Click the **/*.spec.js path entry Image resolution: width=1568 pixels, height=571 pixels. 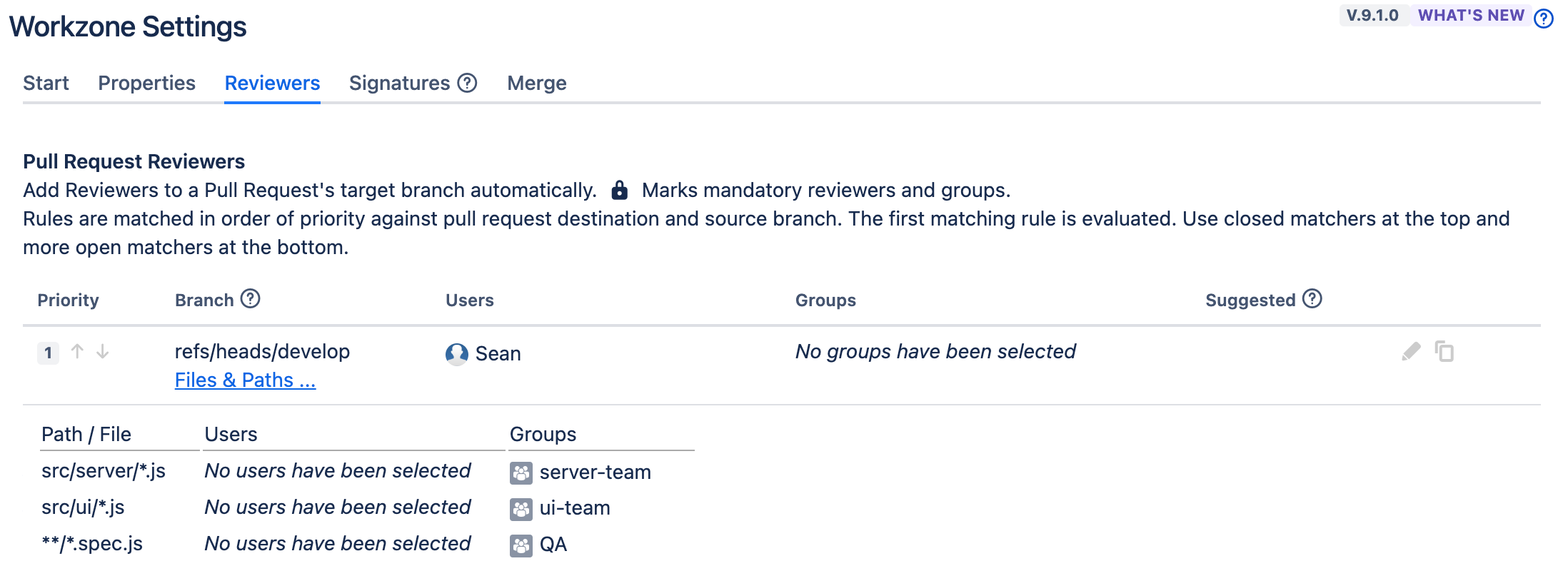[x=92, y=544]
